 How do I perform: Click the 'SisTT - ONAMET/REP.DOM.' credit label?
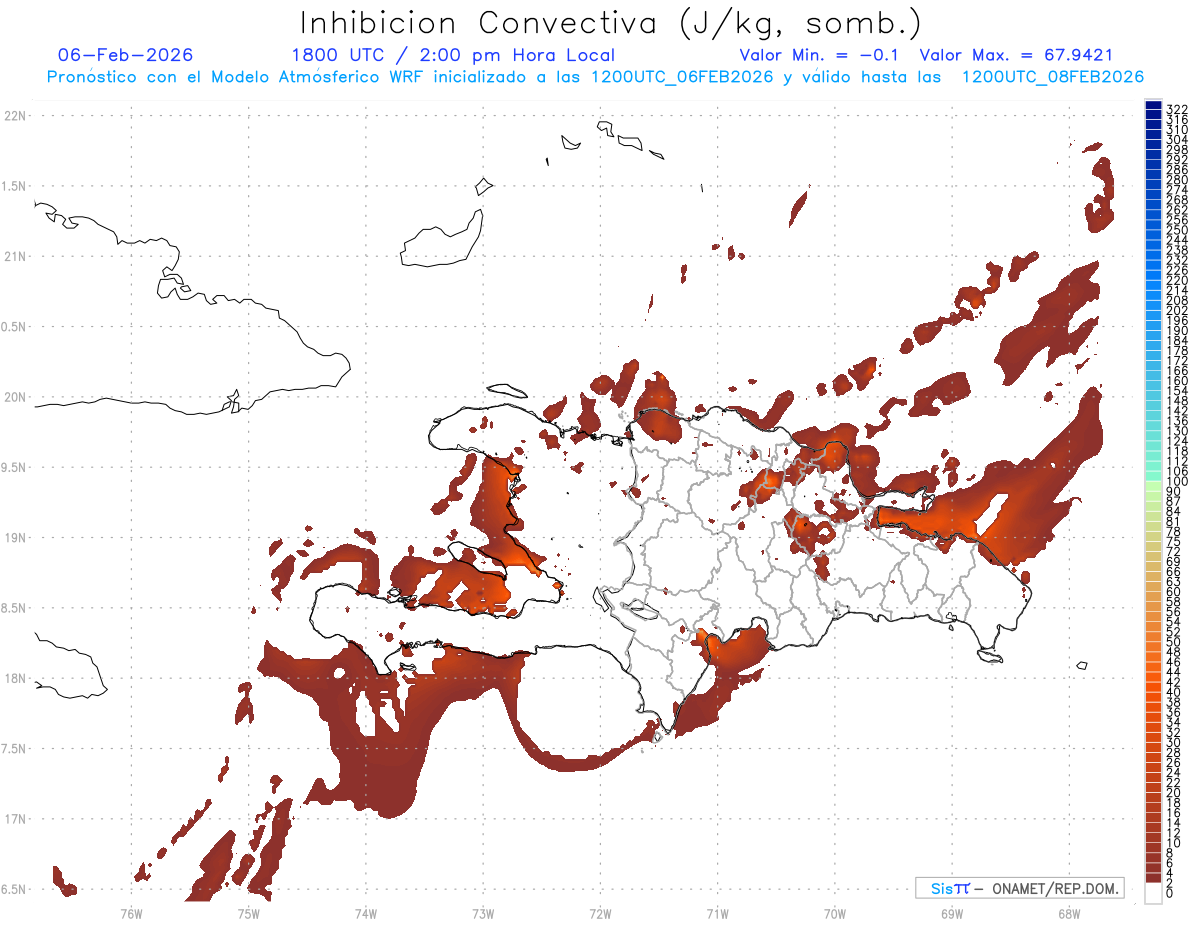pyautogui.click(x=1020, y=888)
